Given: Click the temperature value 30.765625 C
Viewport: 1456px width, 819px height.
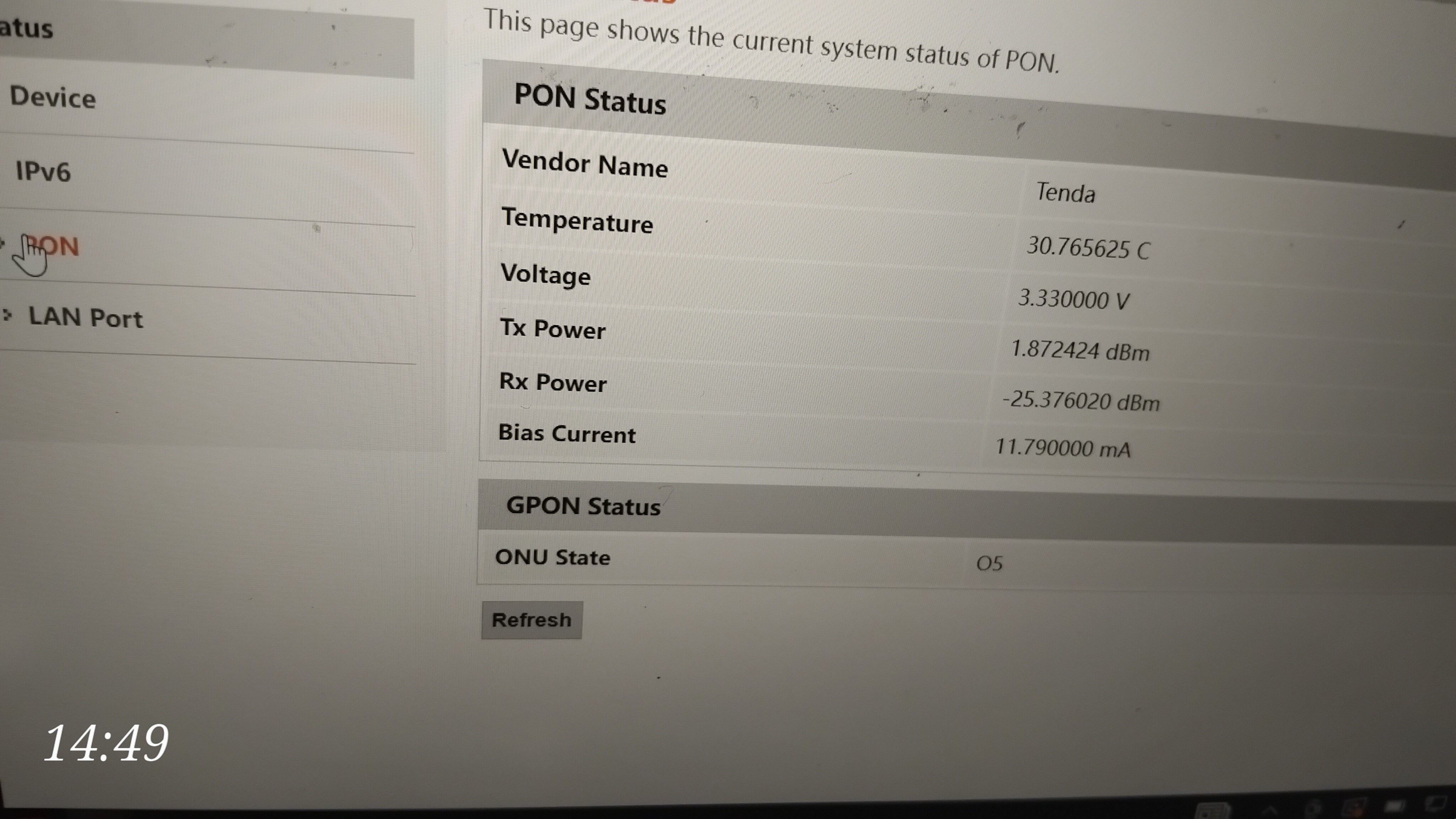Looking at the screenshot, I should coord(1087,248).
